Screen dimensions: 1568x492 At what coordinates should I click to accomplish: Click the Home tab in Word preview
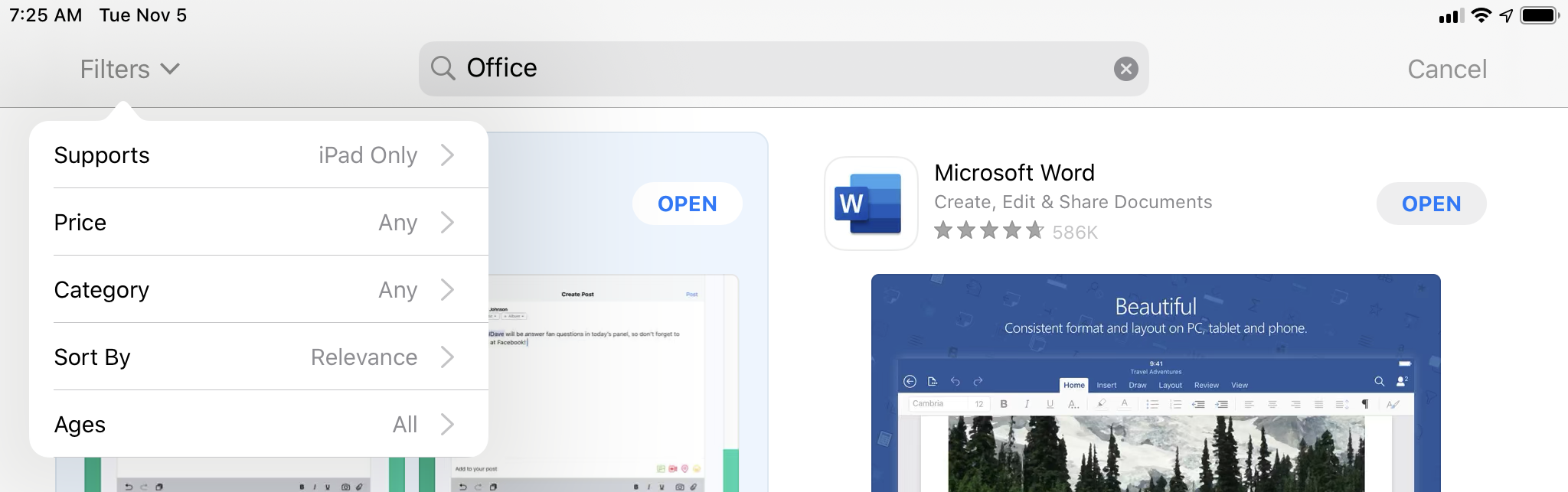coord(1074,385)
